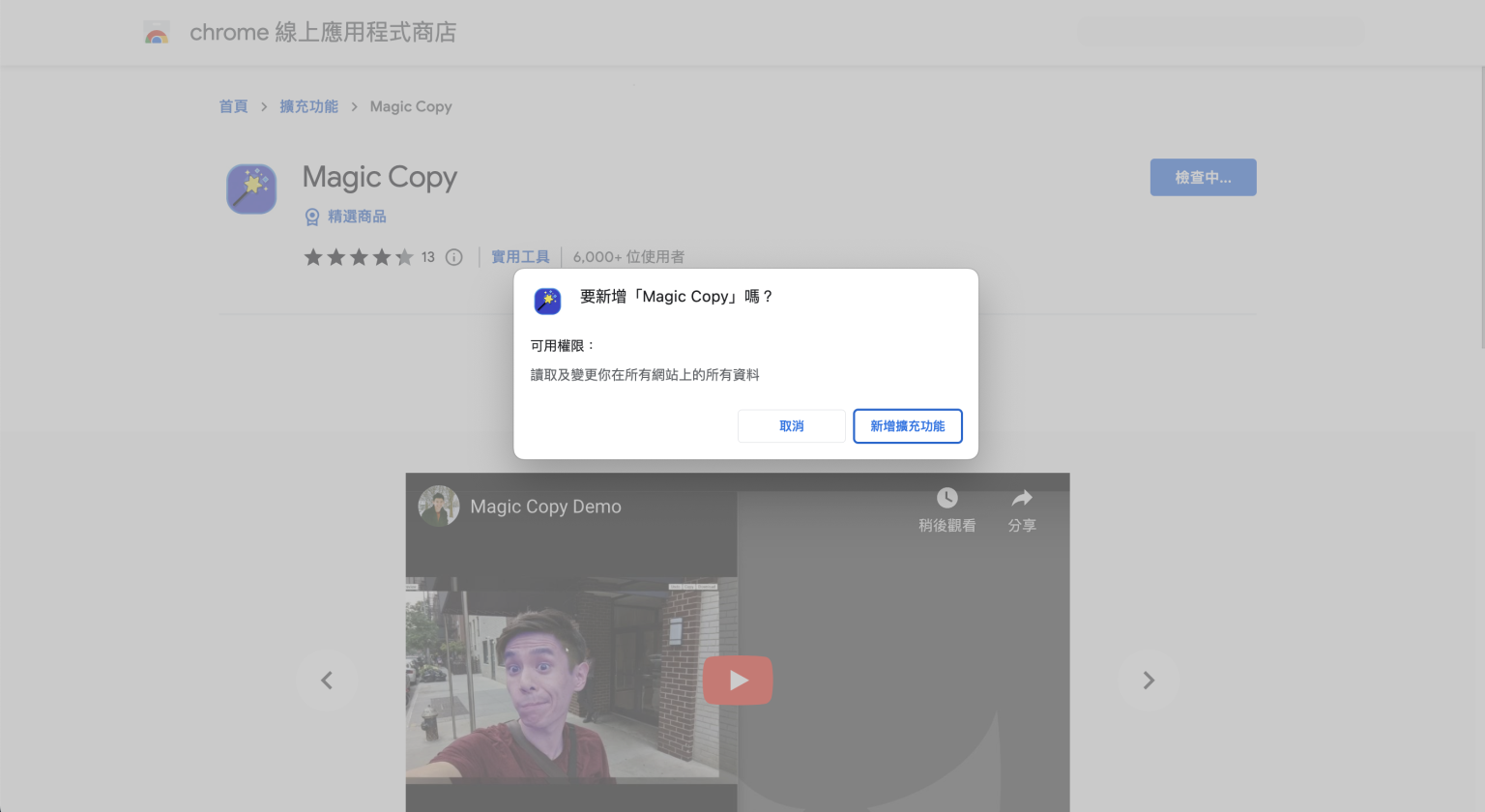Click the channel avatar on the video
Image resolution: width=1485 pixels, height=812 pixels.
pos(438,506)
